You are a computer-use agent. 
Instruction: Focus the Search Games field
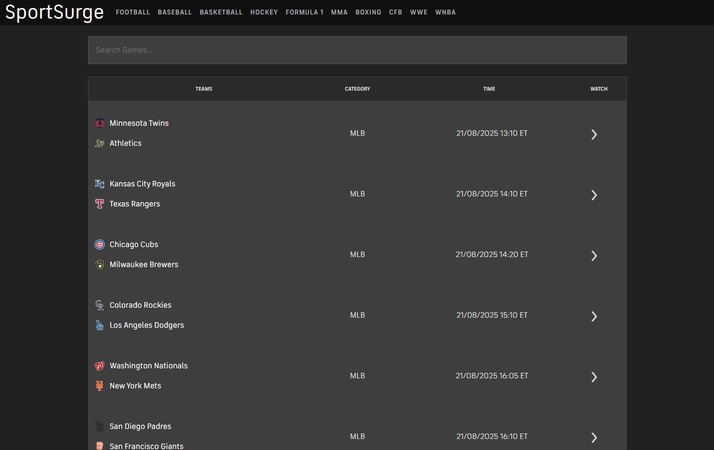point(357,50)
